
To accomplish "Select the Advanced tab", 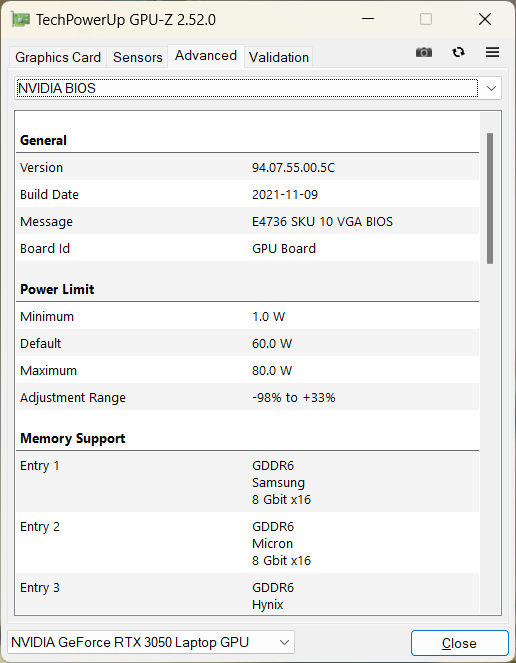I will coord(206,56).
